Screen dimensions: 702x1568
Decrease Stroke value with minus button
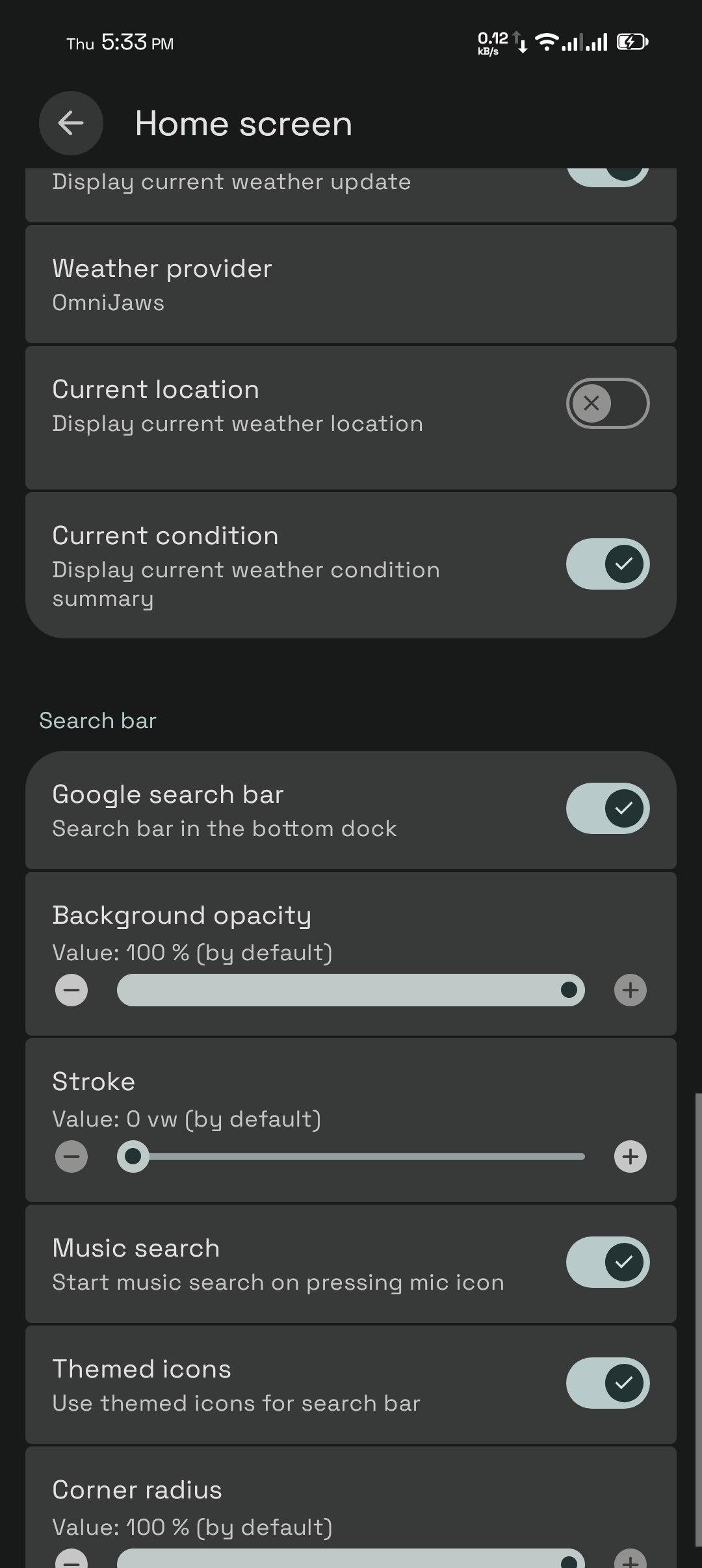click(71, 1156)
